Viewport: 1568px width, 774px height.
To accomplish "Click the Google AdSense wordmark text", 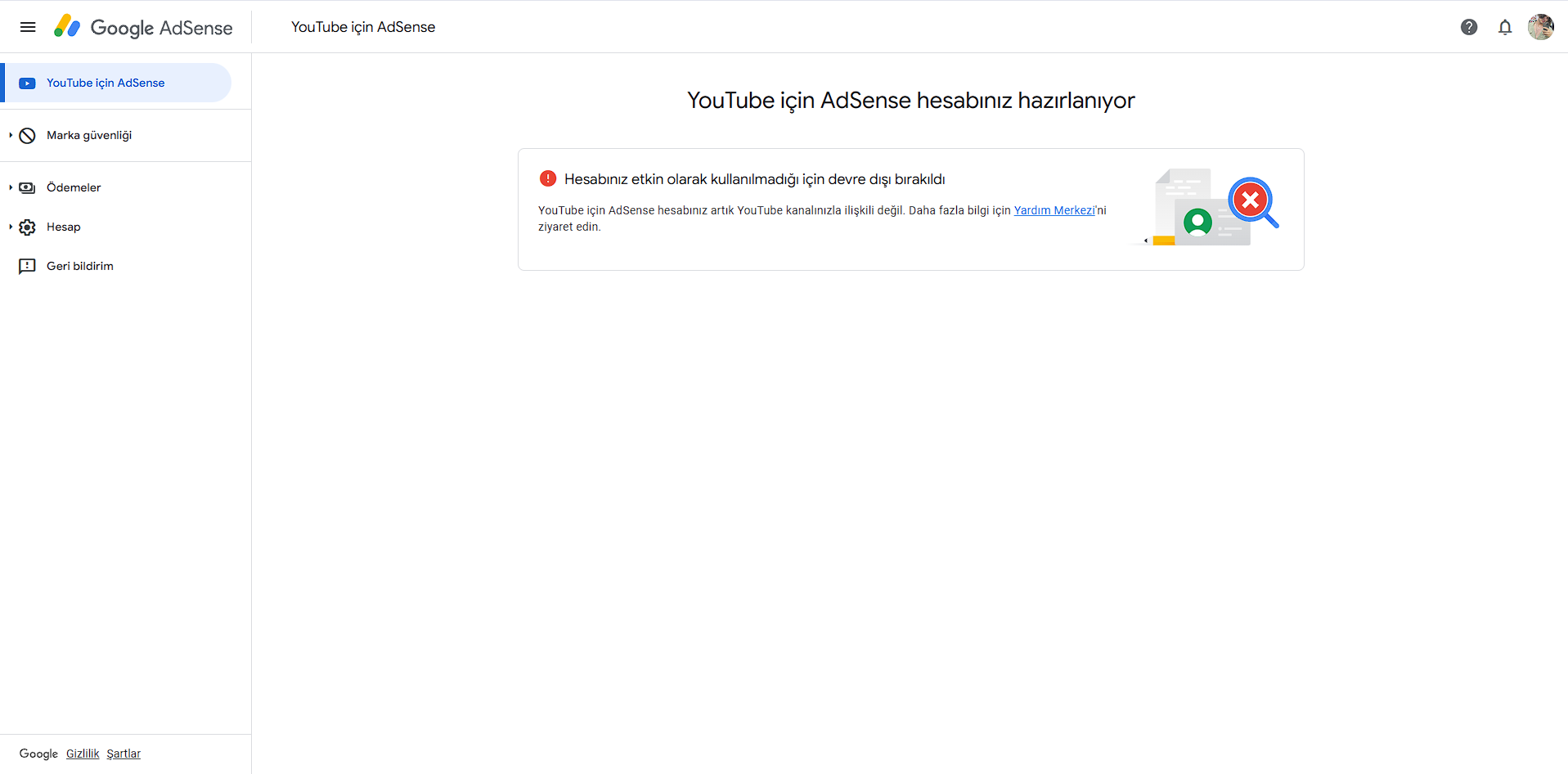I will pos(161,28).
